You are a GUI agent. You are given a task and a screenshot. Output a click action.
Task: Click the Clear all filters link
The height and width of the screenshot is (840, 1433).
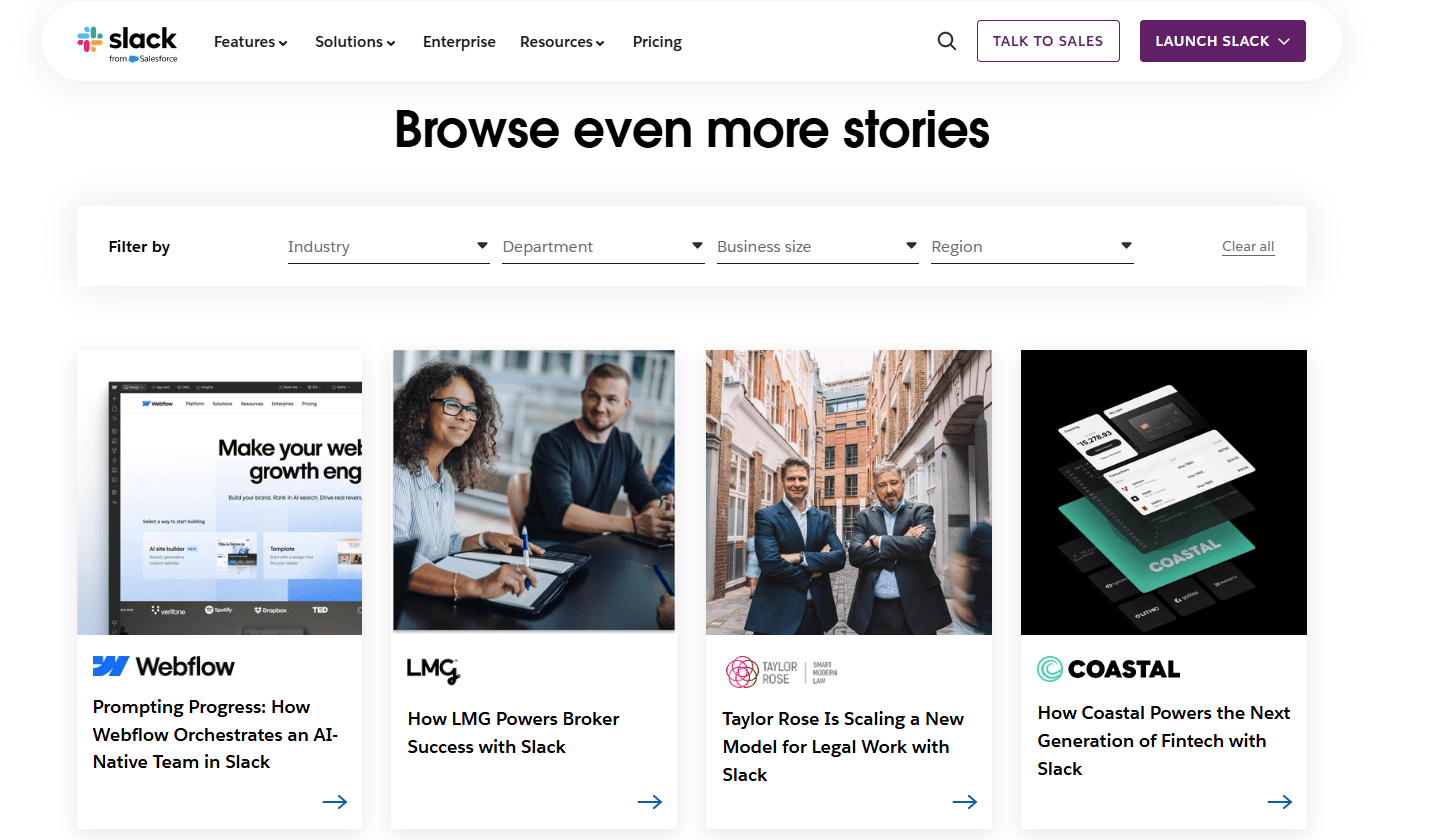1248,247
